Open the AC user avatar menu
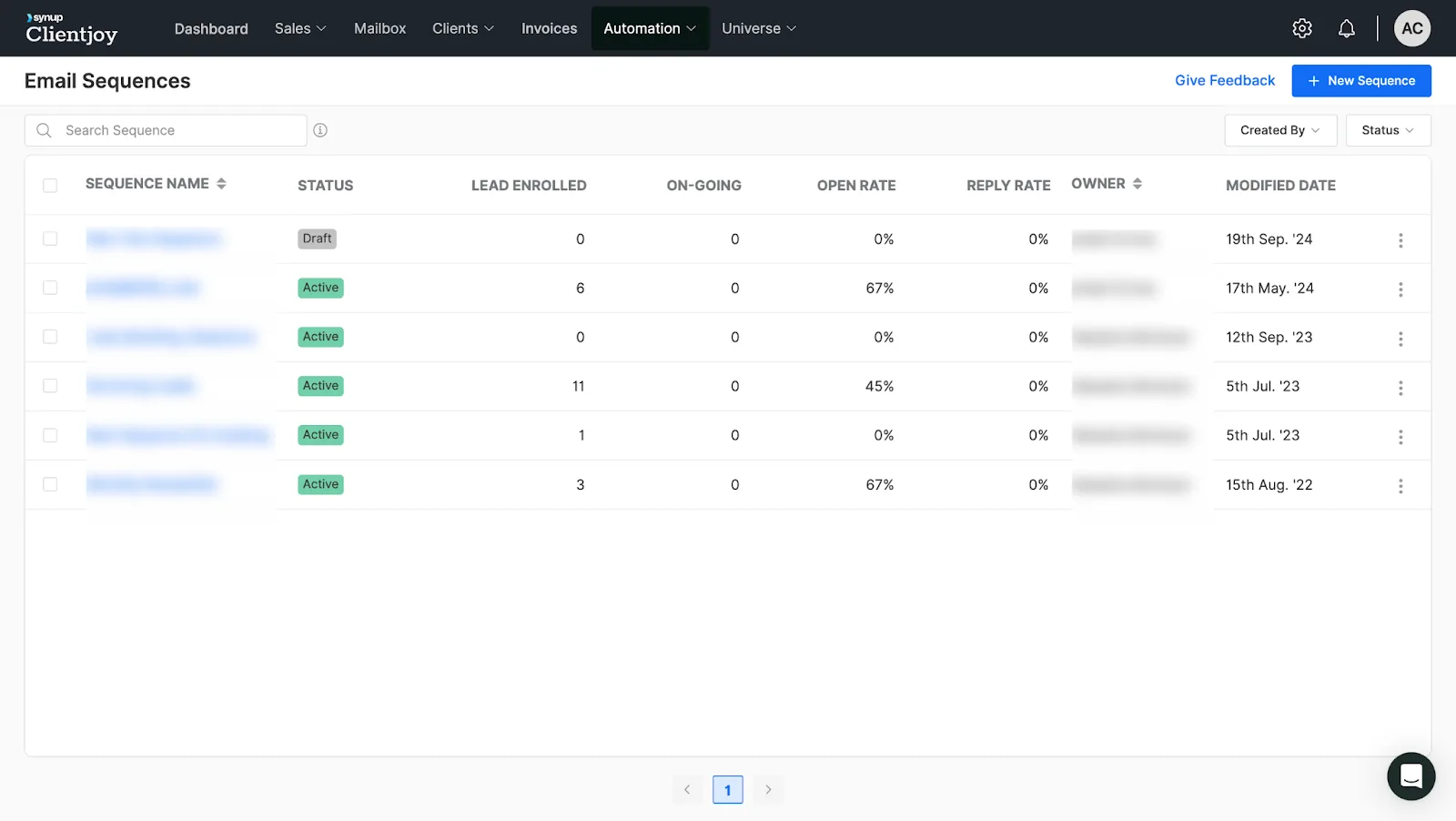This screenshot has width=1456, height=821. 1412,28
